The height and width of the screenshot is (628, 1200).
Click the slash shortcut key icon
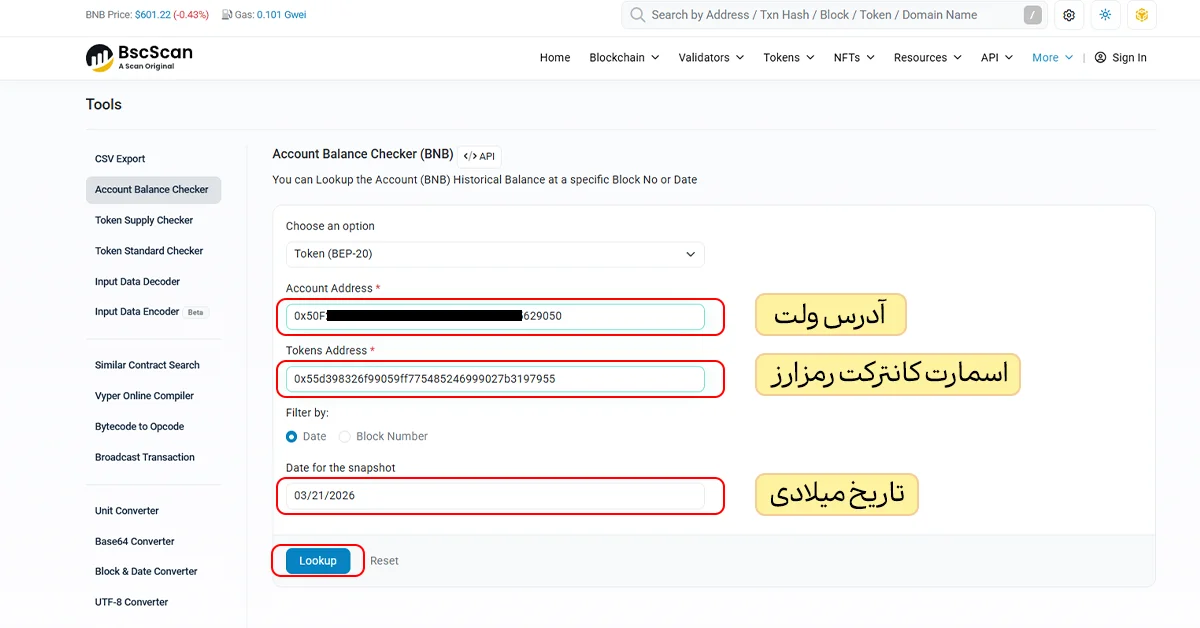[1033, 15]
